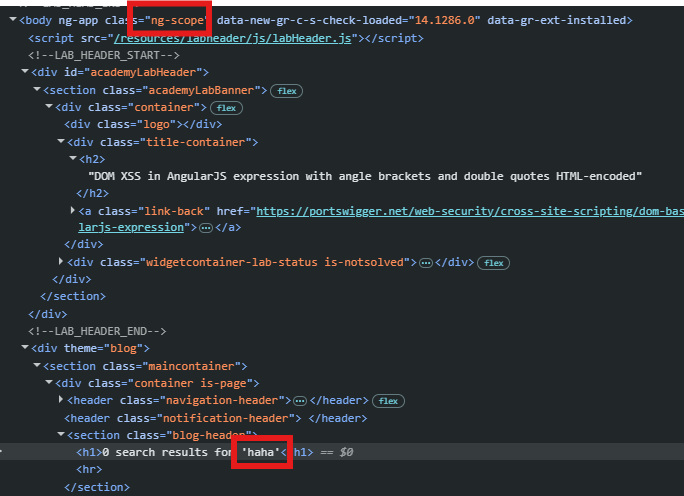The width and height of the screenshot is (684, 496).
Task: Select the closing /section tag above LAB_HEADER_END
Action: (73, 296)
